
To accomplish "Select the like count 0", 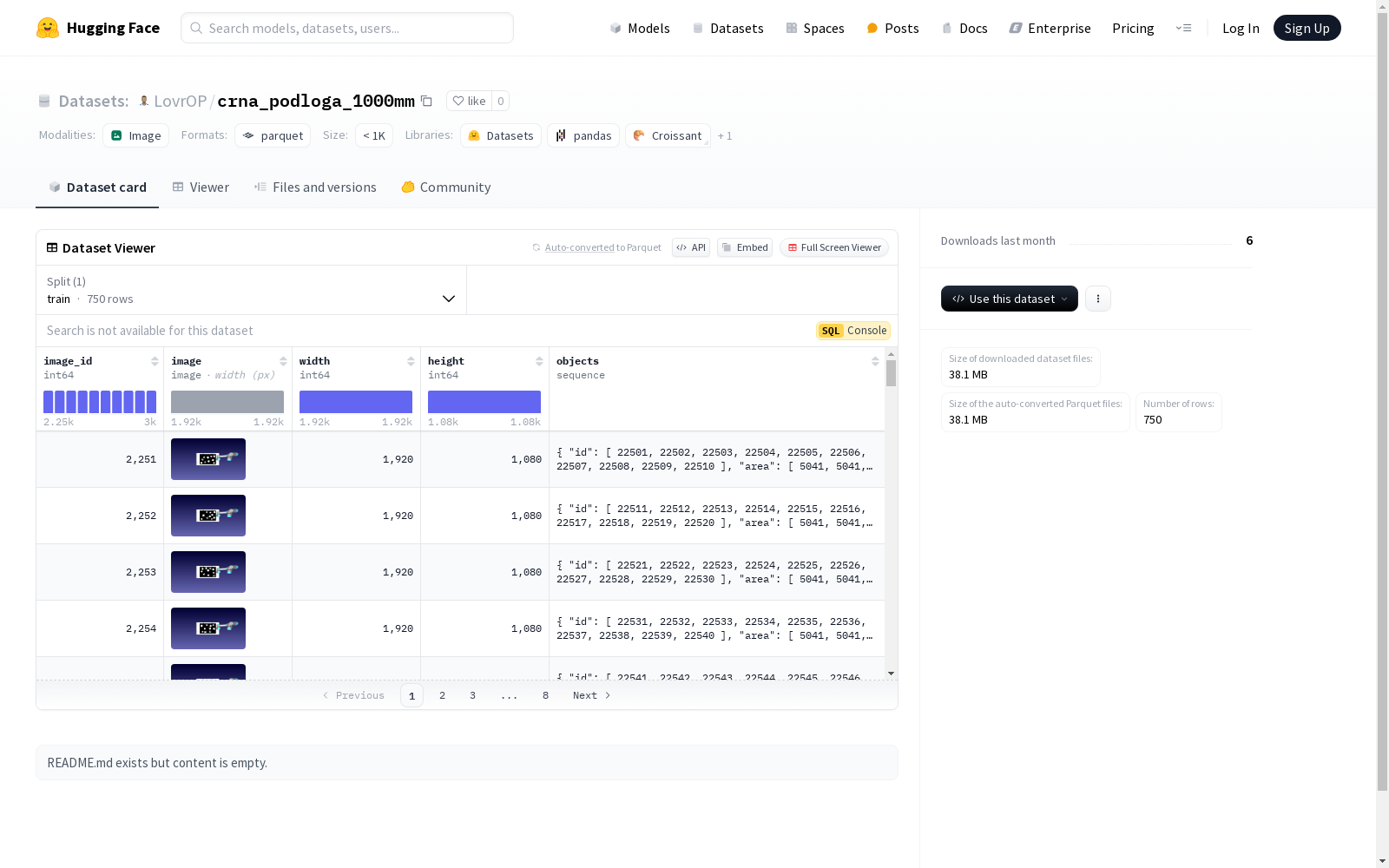I will 500,101.
